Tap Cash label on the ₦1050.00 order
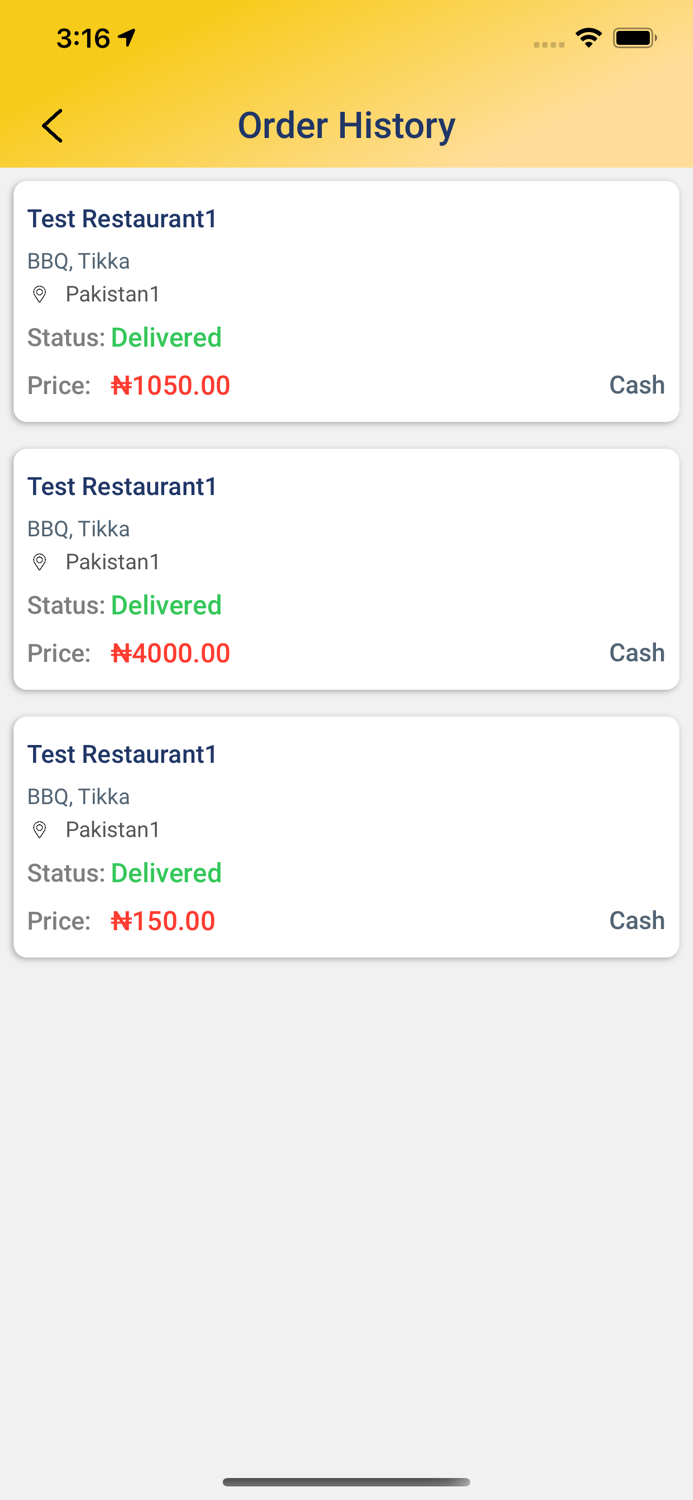The height and width of the screenshot is (1500, 693). [x=637, y=385]
